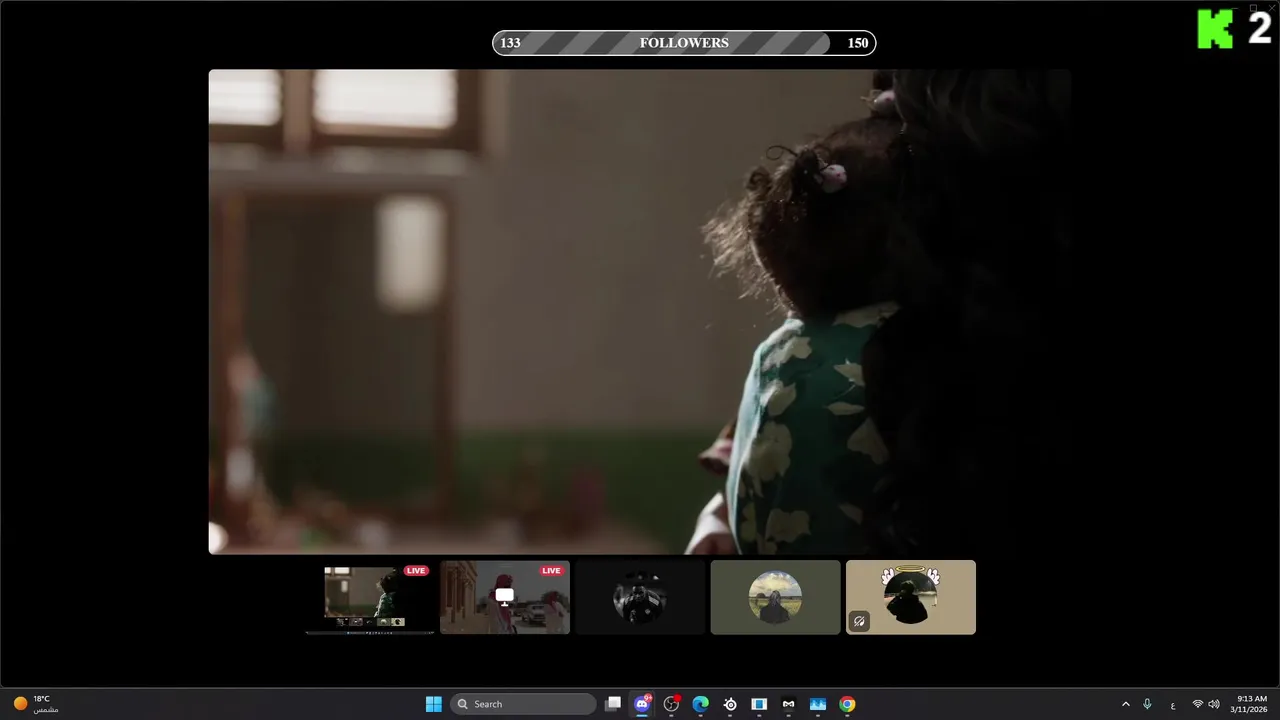
Task: Click the taskbar Search box
Action: pos(523,704)
